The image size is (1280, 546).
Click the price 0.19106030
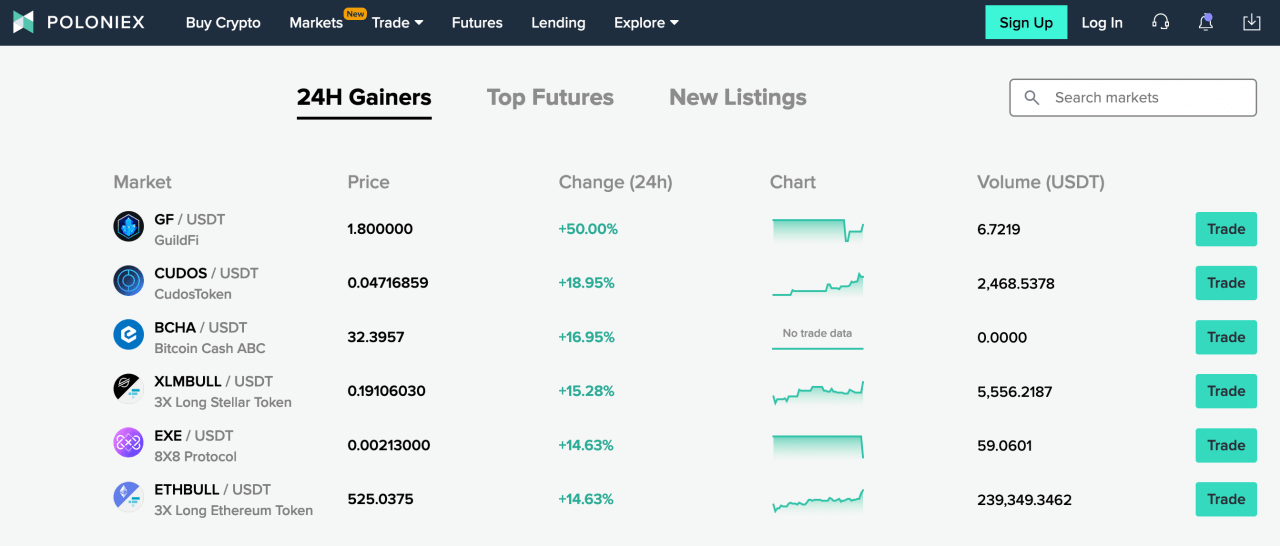click(x=386, y=391)
